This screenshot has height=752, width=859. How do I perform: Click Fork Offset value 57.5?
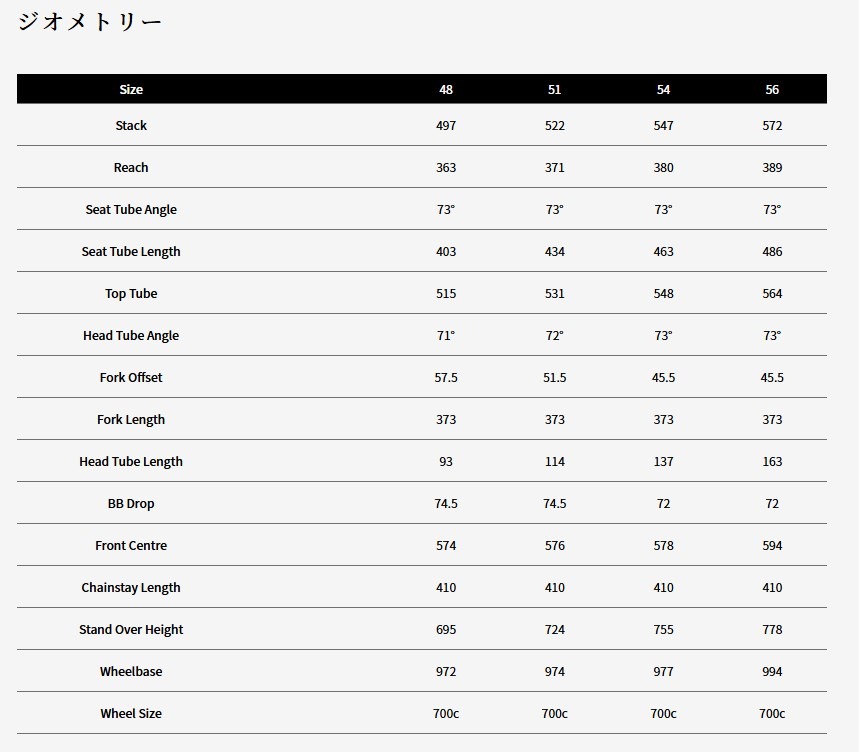coord(446,378)
